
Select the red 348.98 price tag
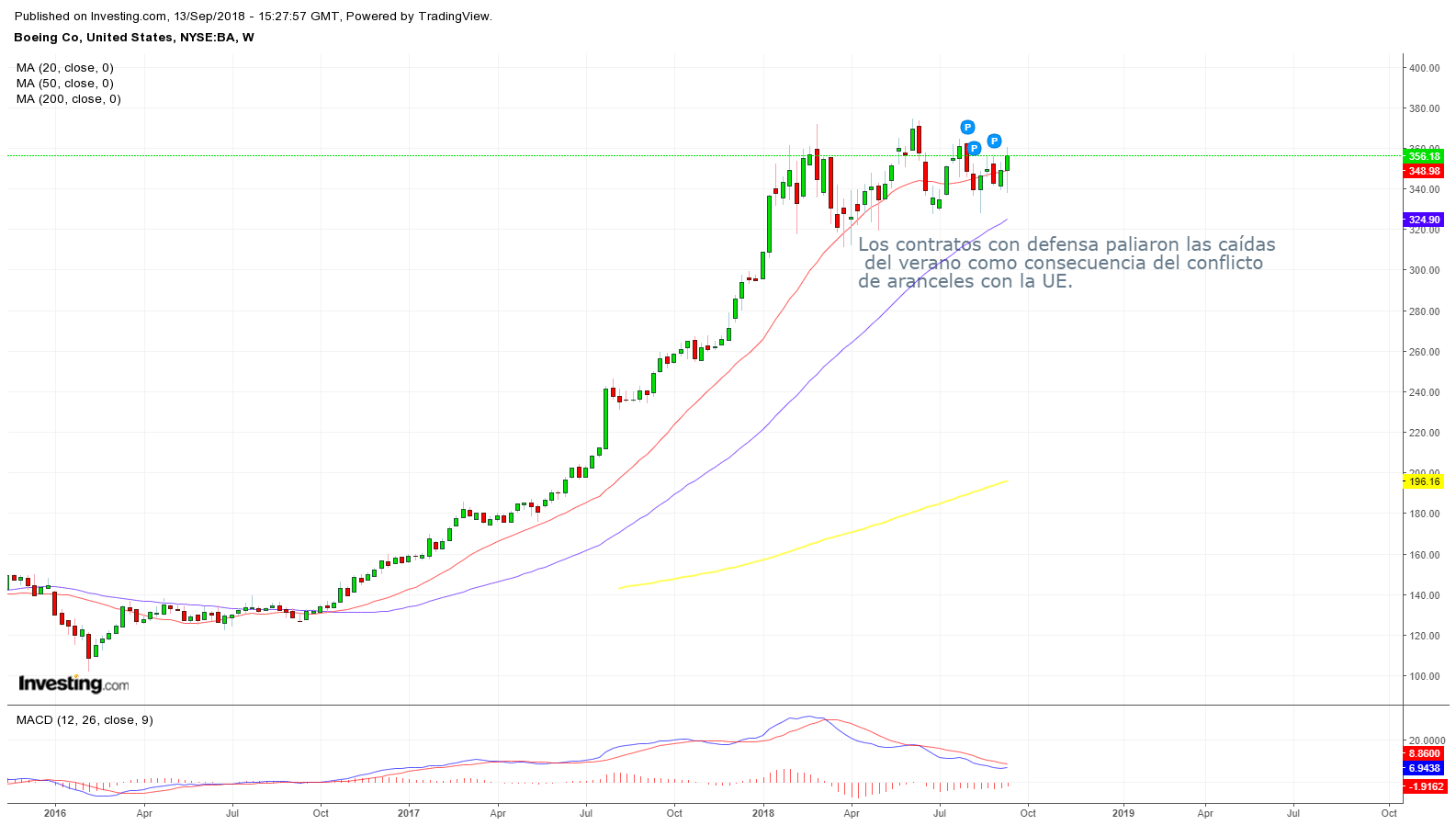[x=1424, y=171]
